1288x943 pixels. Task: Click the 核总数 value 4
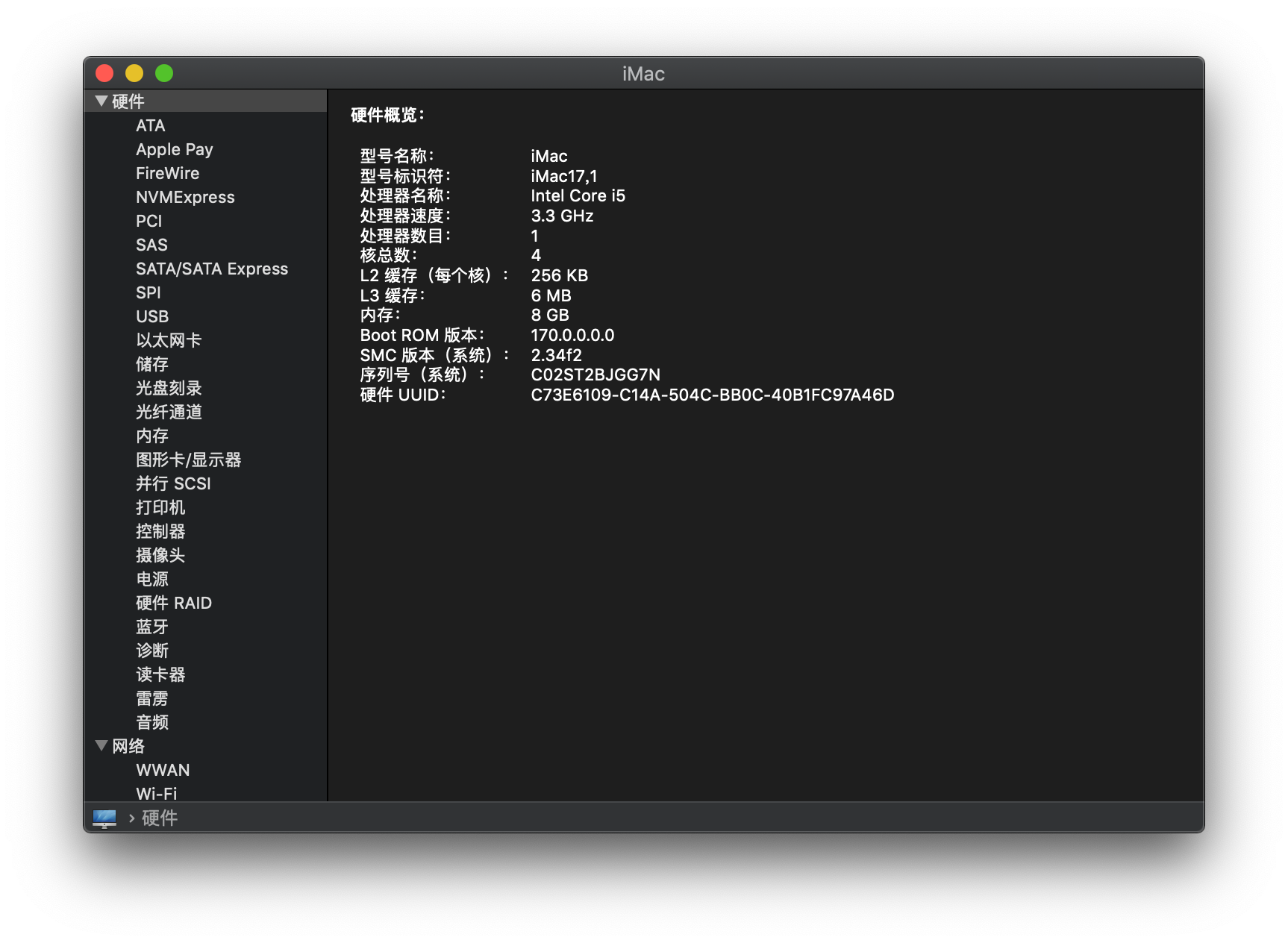click(536, 255)
